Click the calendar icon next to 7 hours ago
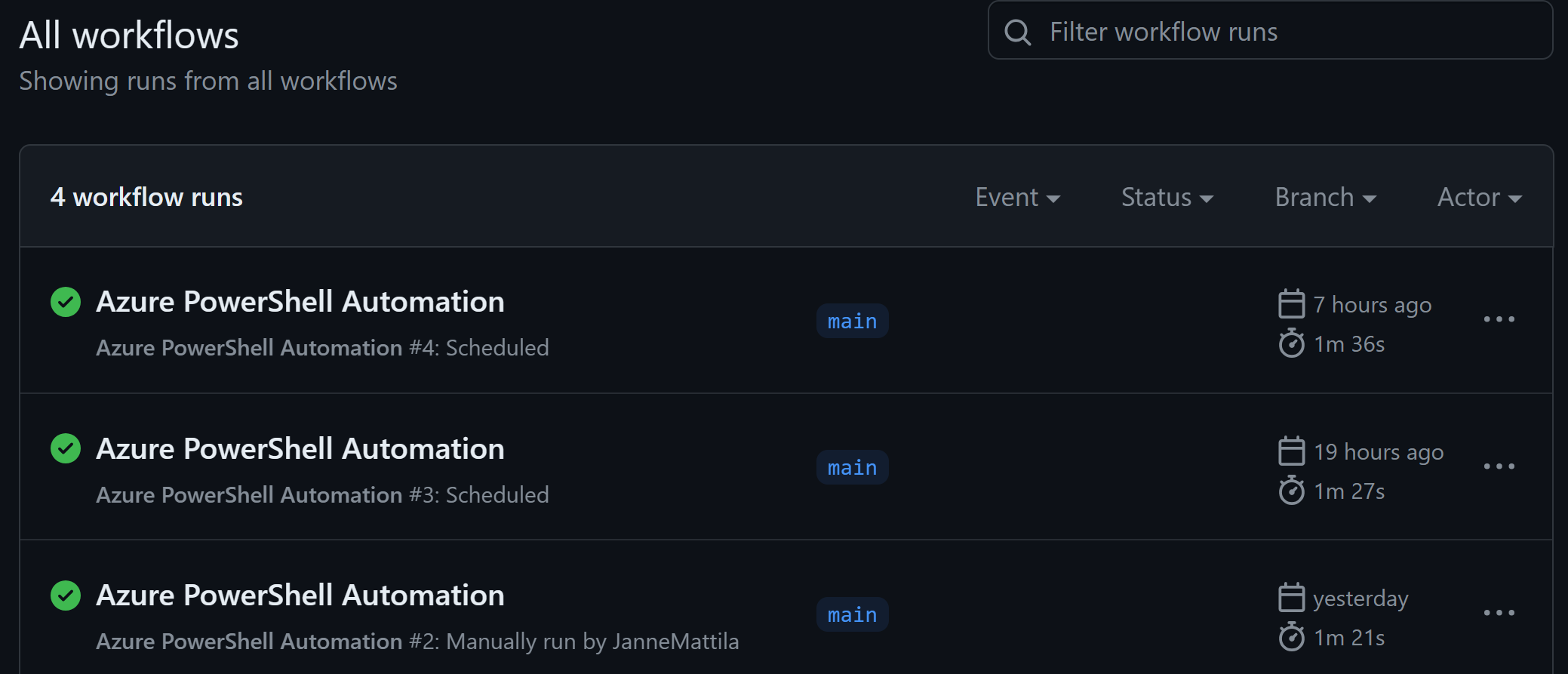This screenshot has height=674, width=1568. coord(1291,304)
